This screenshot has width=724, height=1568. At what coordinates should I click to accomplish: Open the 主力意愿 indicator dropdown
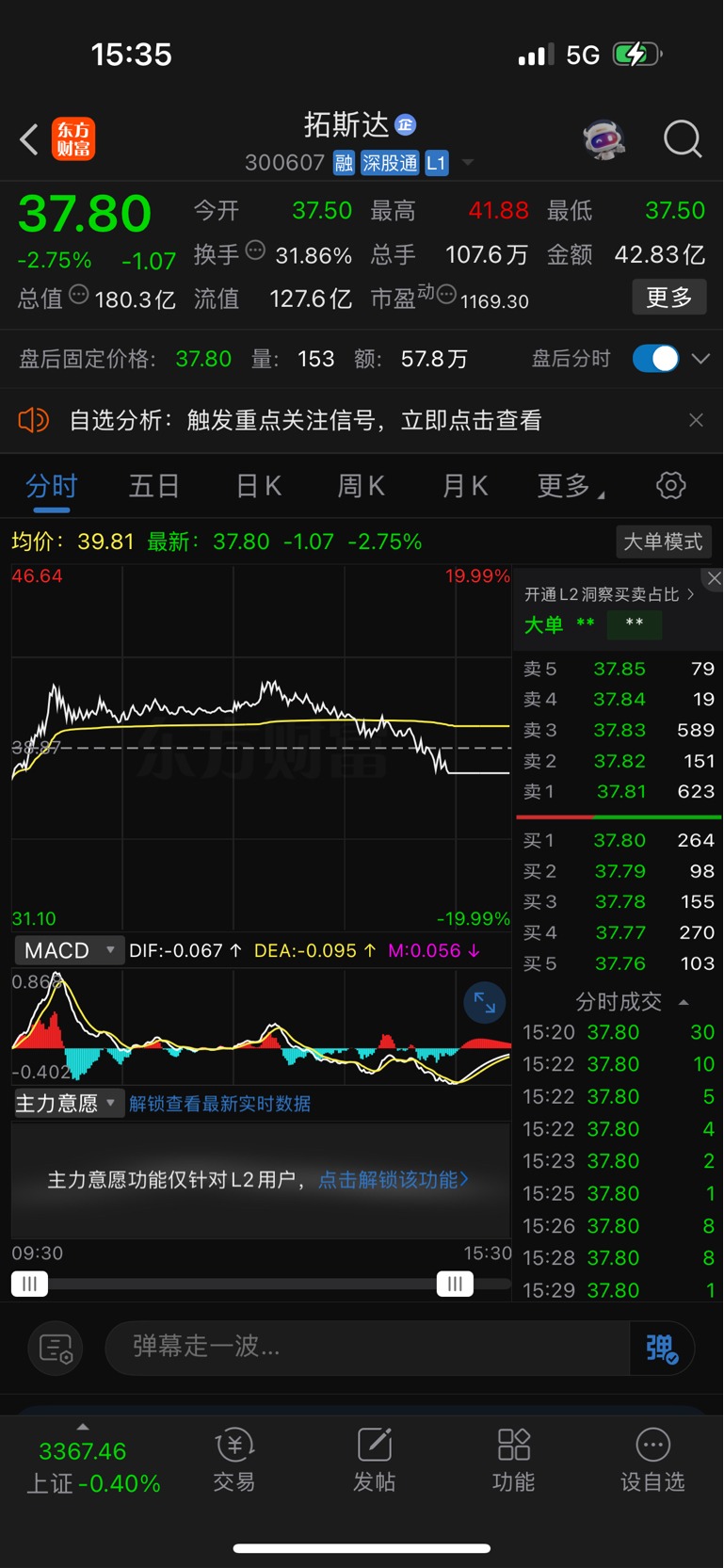68,1103
